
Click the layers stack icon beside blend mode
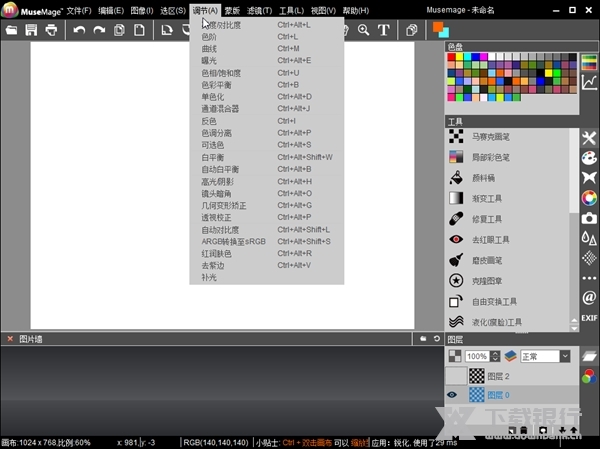(x=510, y=356)
